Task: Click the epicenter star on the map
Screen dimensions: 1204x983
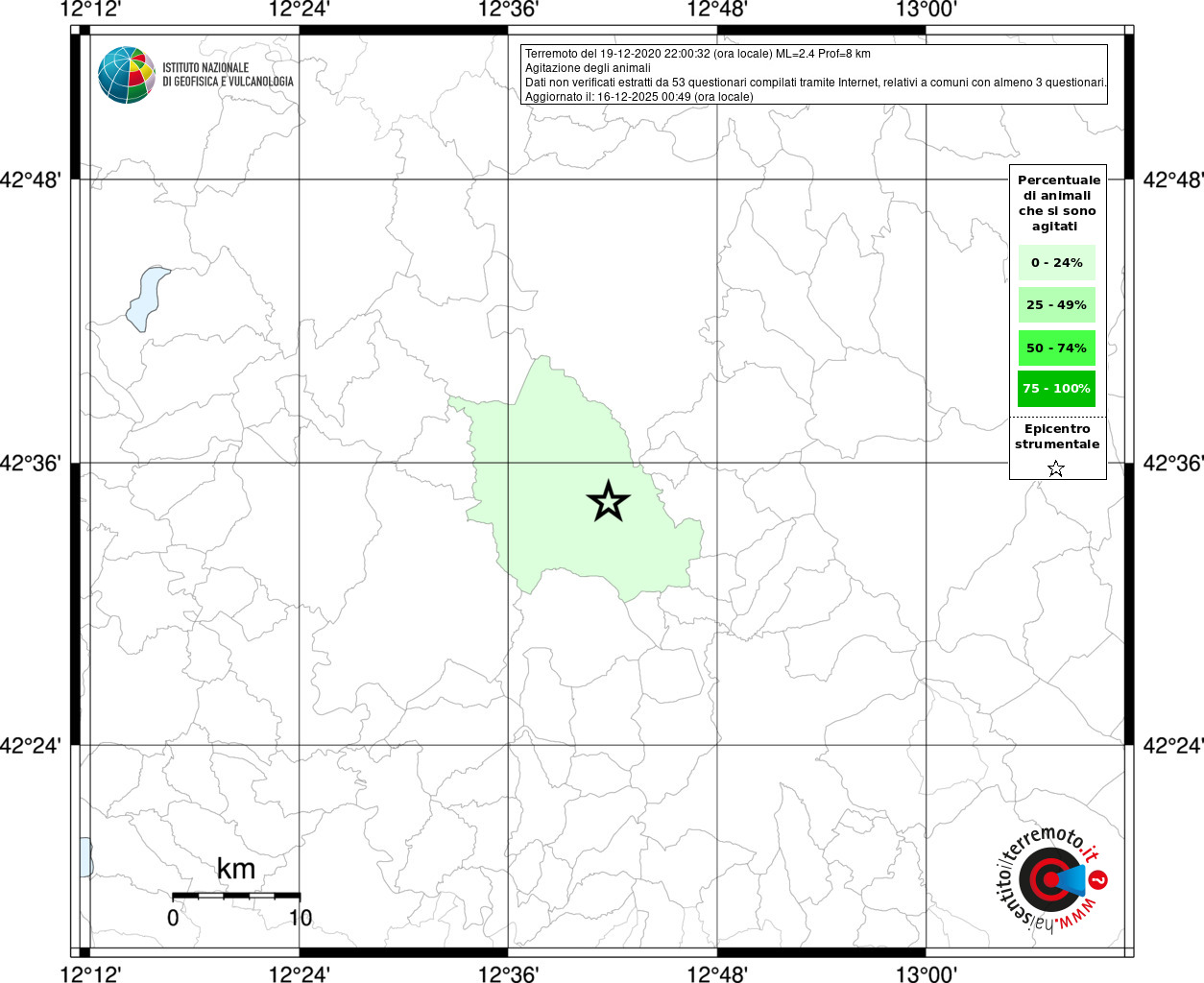Action: (x=608, y=501)
